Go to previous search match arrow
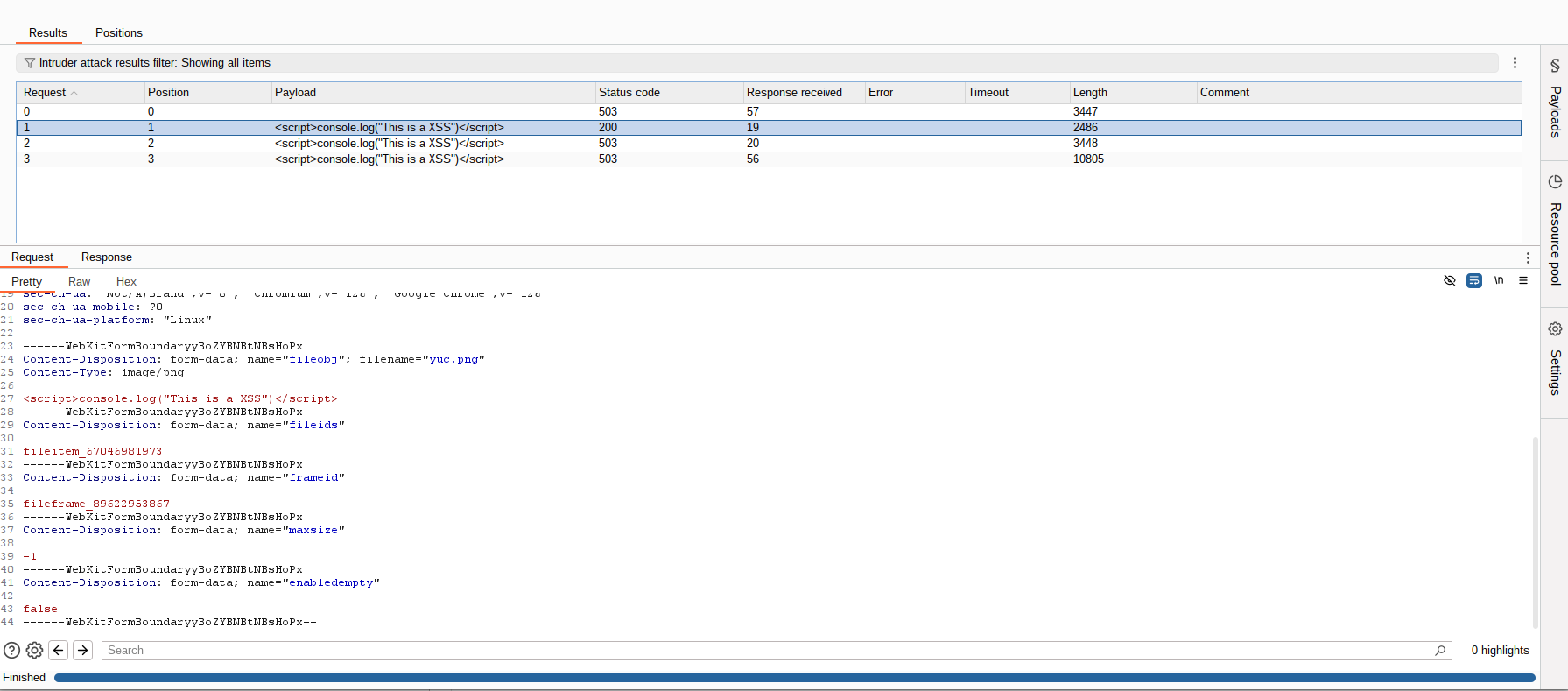Viewport: 1568px width, 691px height. 59,651
